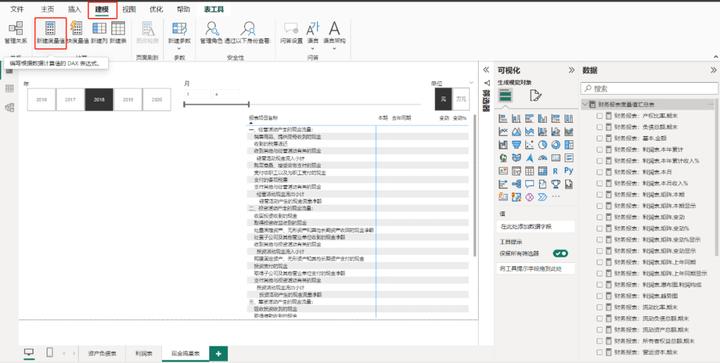Open Table tools (表工具) tab
The height and width of the screenshot is (363, 720).
pos(214,9)
